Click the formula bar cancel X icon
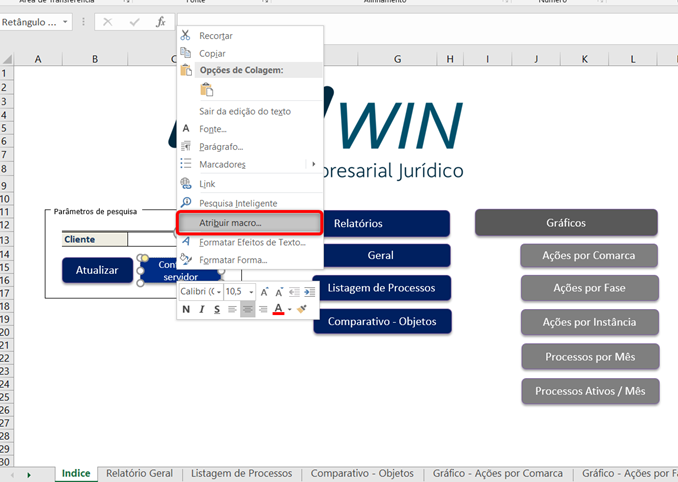678x482 pixels. pyautogui.click(x=108, y=22)
